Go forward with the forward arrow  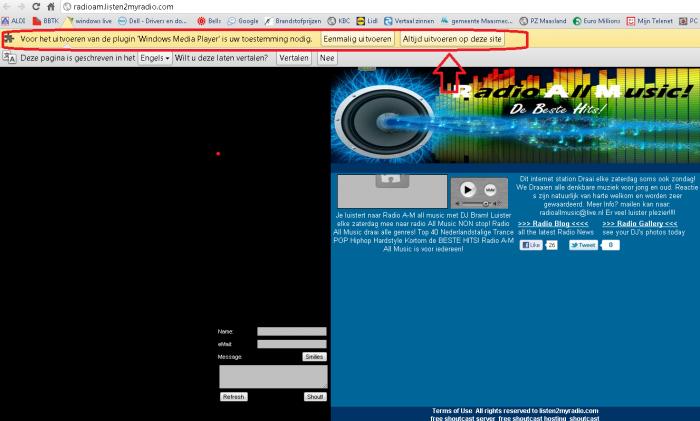21,6
